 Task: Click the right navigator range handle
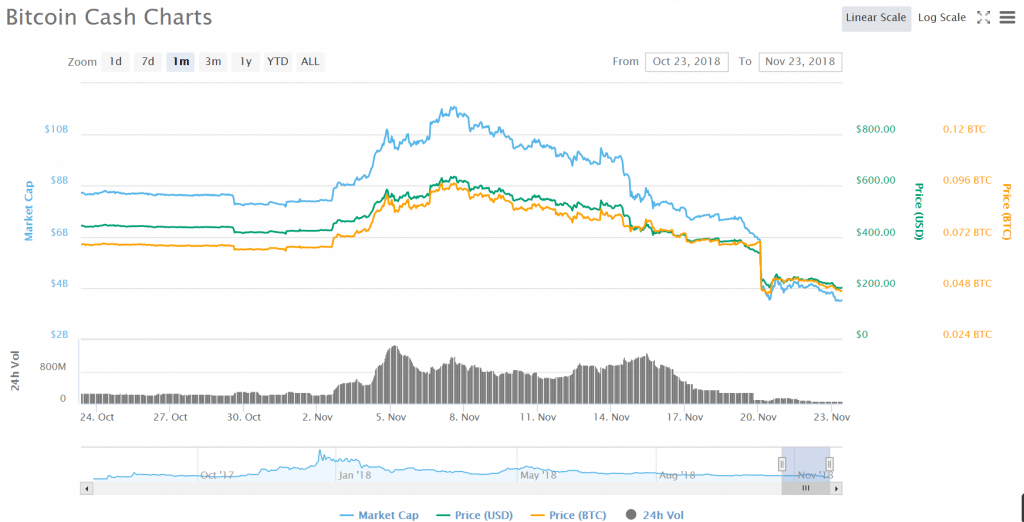829,463
